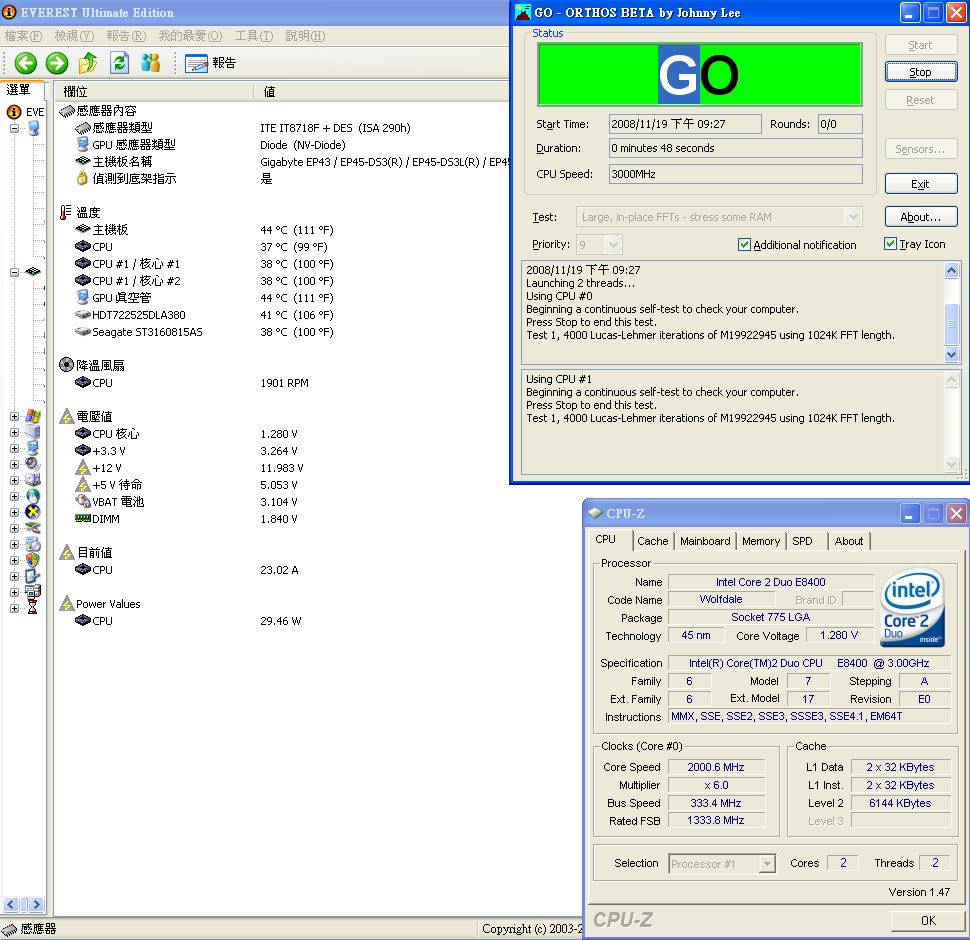Expand the Windows logo tree node
The height and width of the screenshot is (940, 970).
pos(14,416)
